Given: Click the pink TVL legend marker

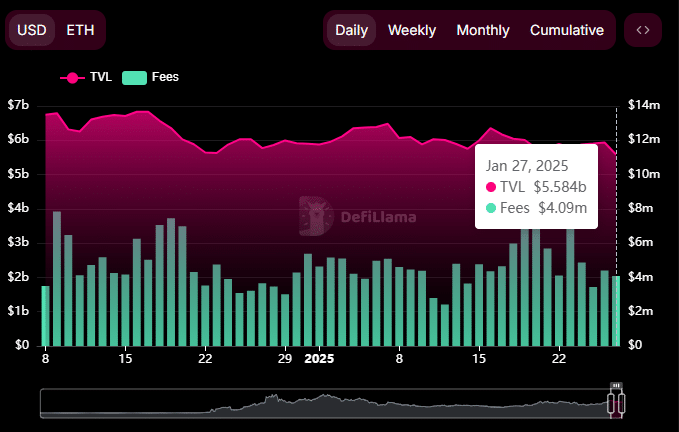Looking at the screenshot, I should pyautogui.click(x=72, y=77).
